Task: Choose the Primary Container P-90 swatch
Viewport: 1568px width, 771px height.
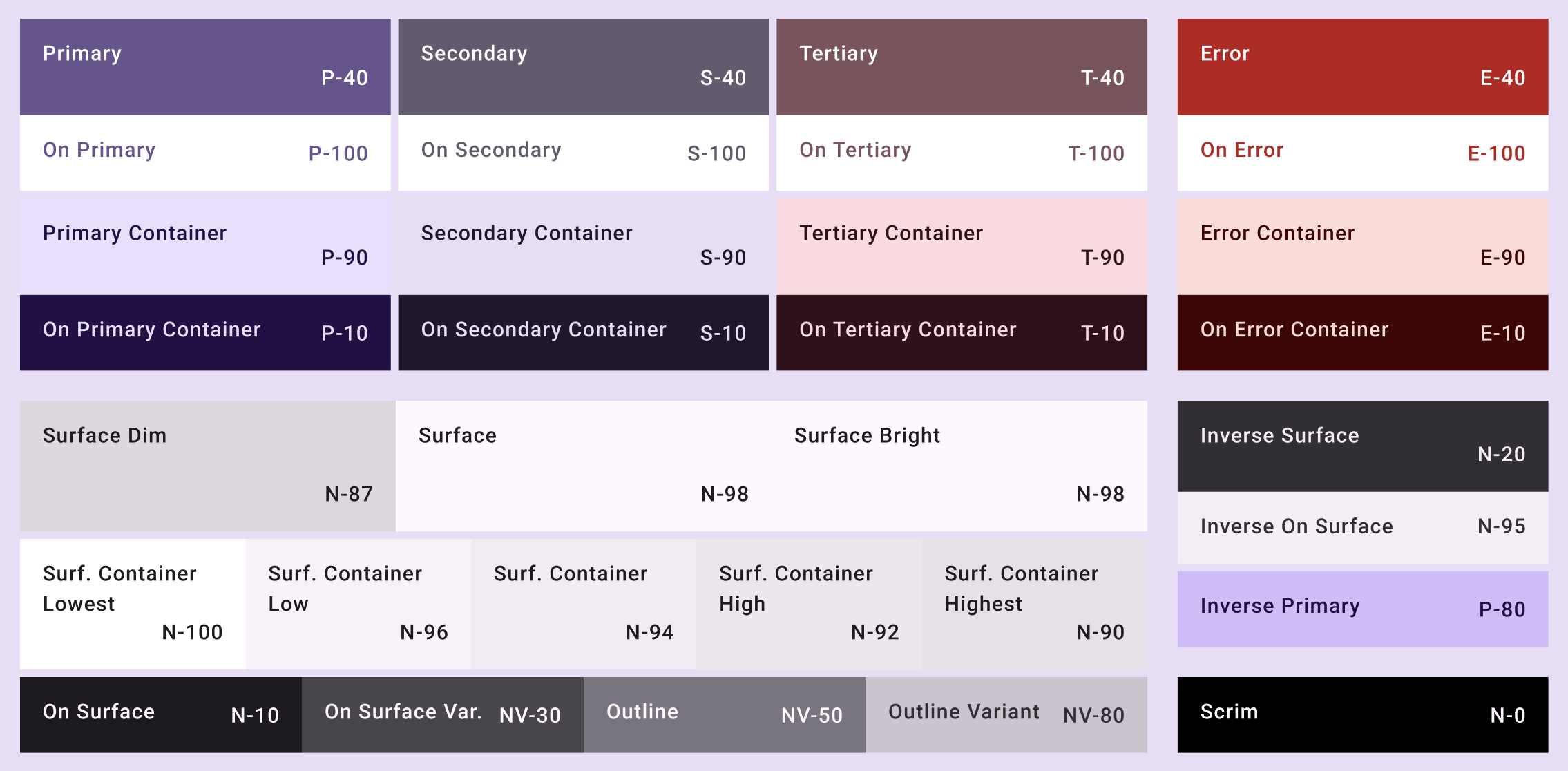Action: (x=205, y=246)
